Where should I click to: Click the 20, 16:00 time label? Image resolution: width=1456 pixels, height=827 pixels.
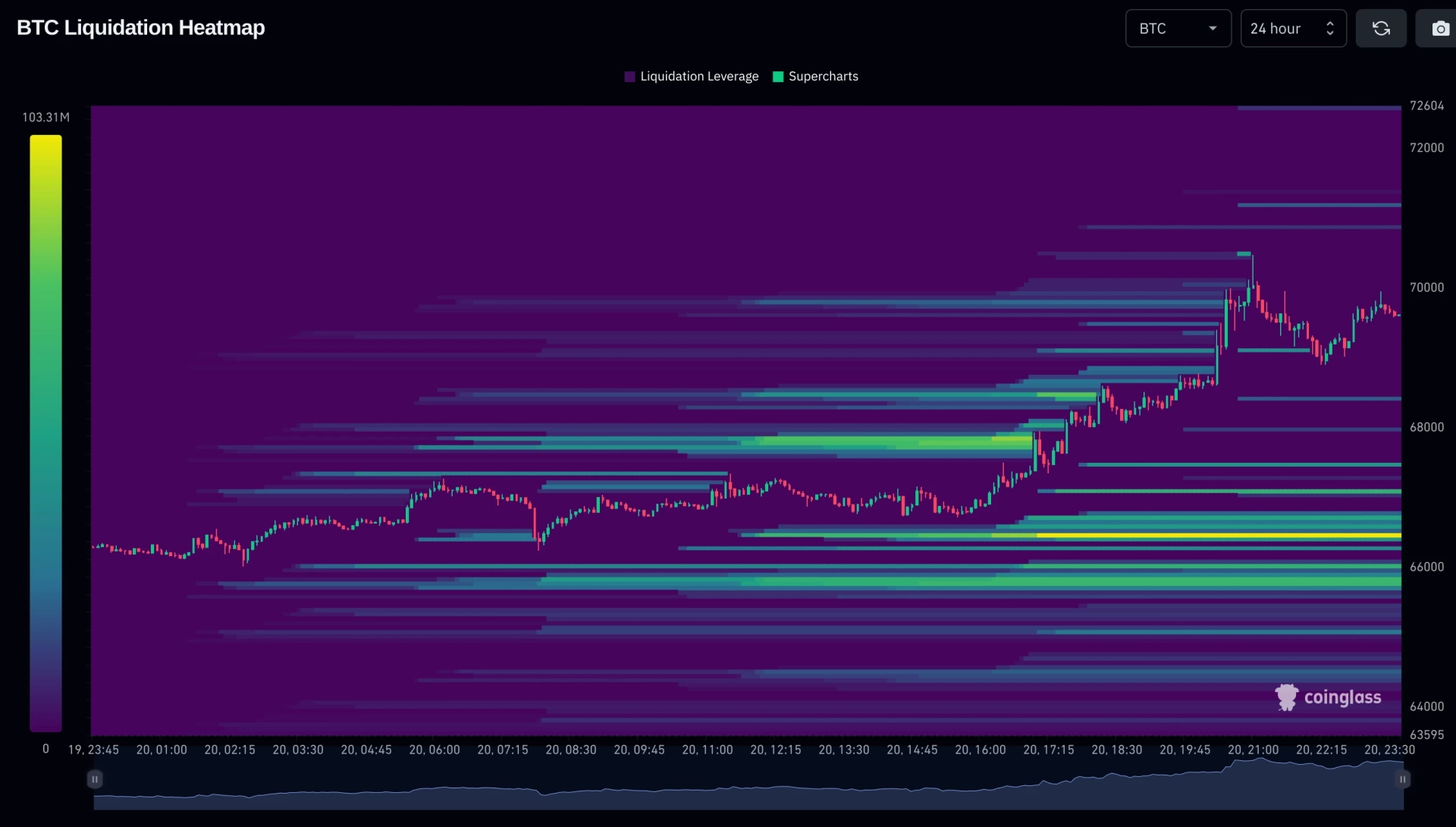tap(981, 750)
